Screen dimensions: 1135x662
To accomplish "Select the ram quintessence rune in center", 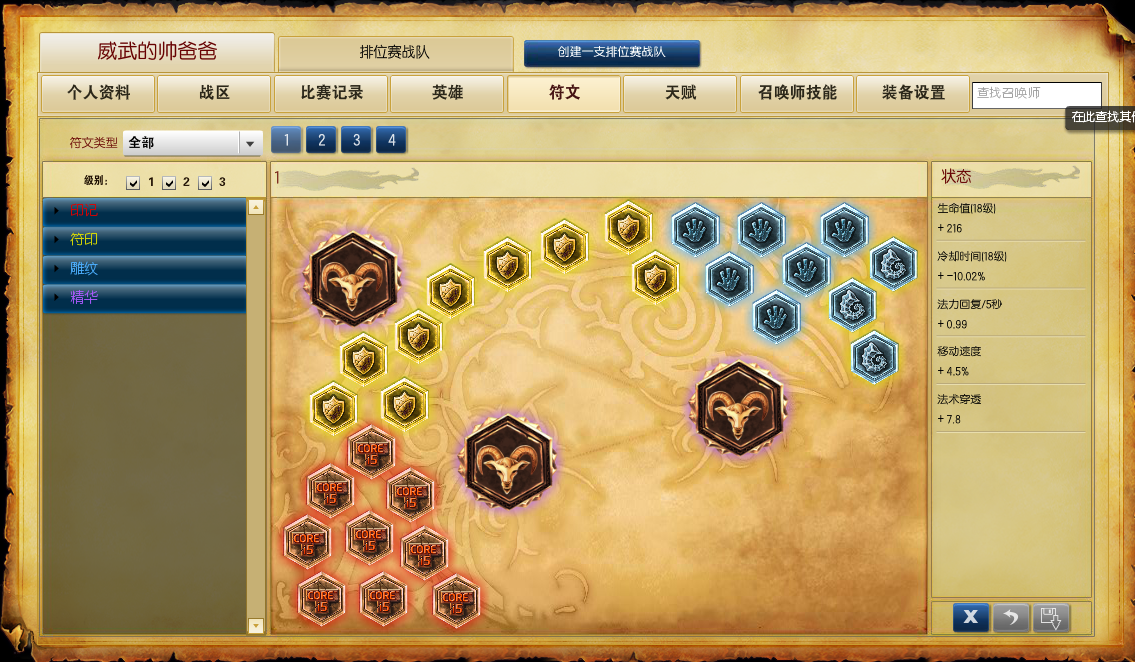I will 508,462.
